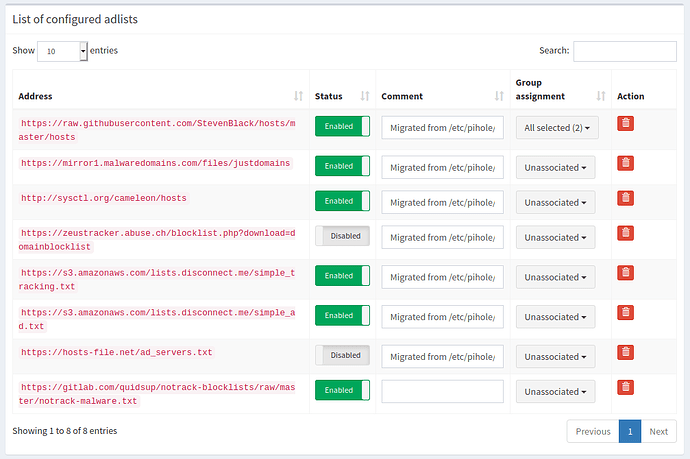Open the 'All selected (2)' group dropdown
Screen dimensions: 690x459
556,127
